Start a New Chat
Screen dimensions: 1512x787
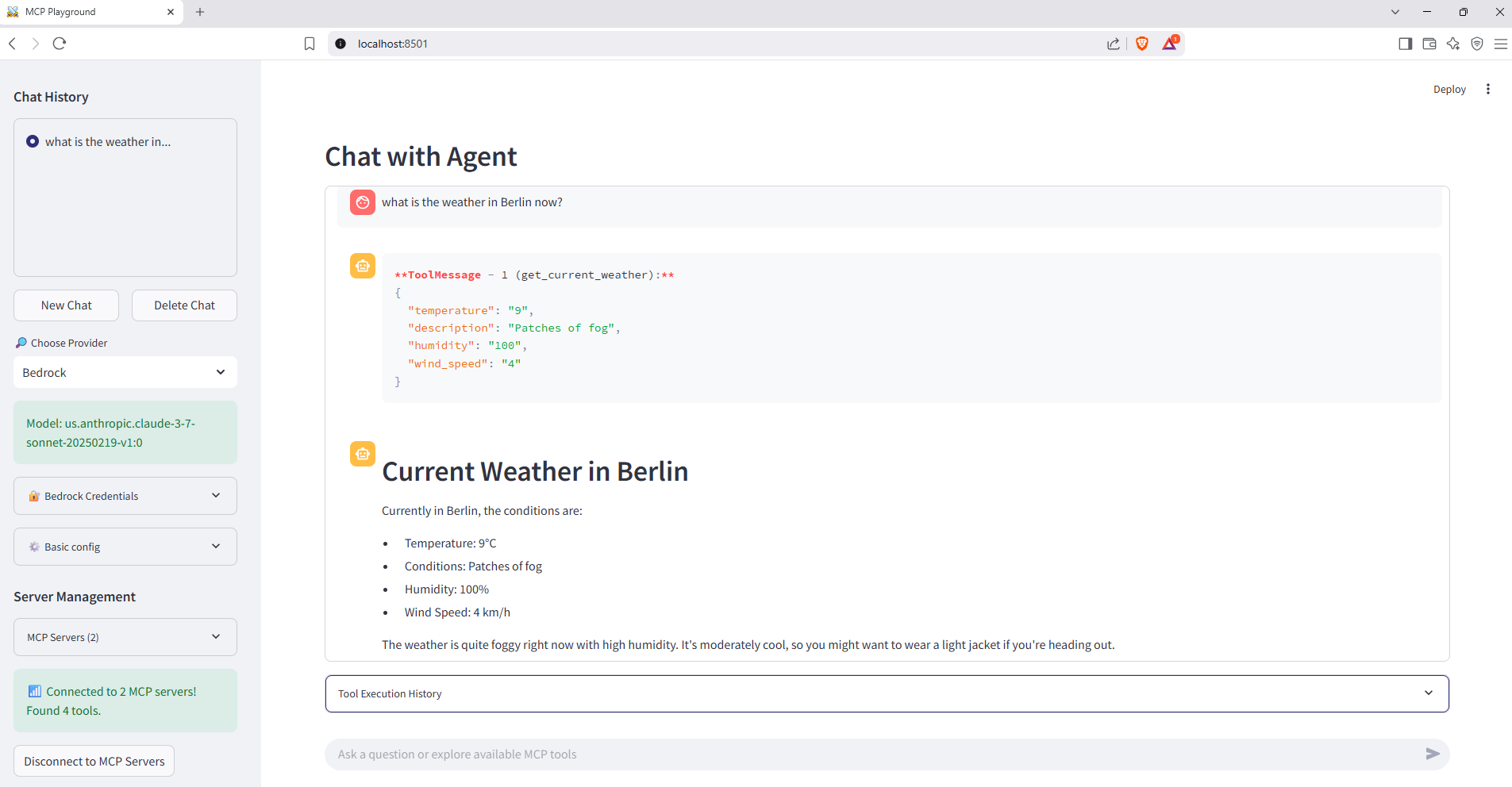click(66, 305)
